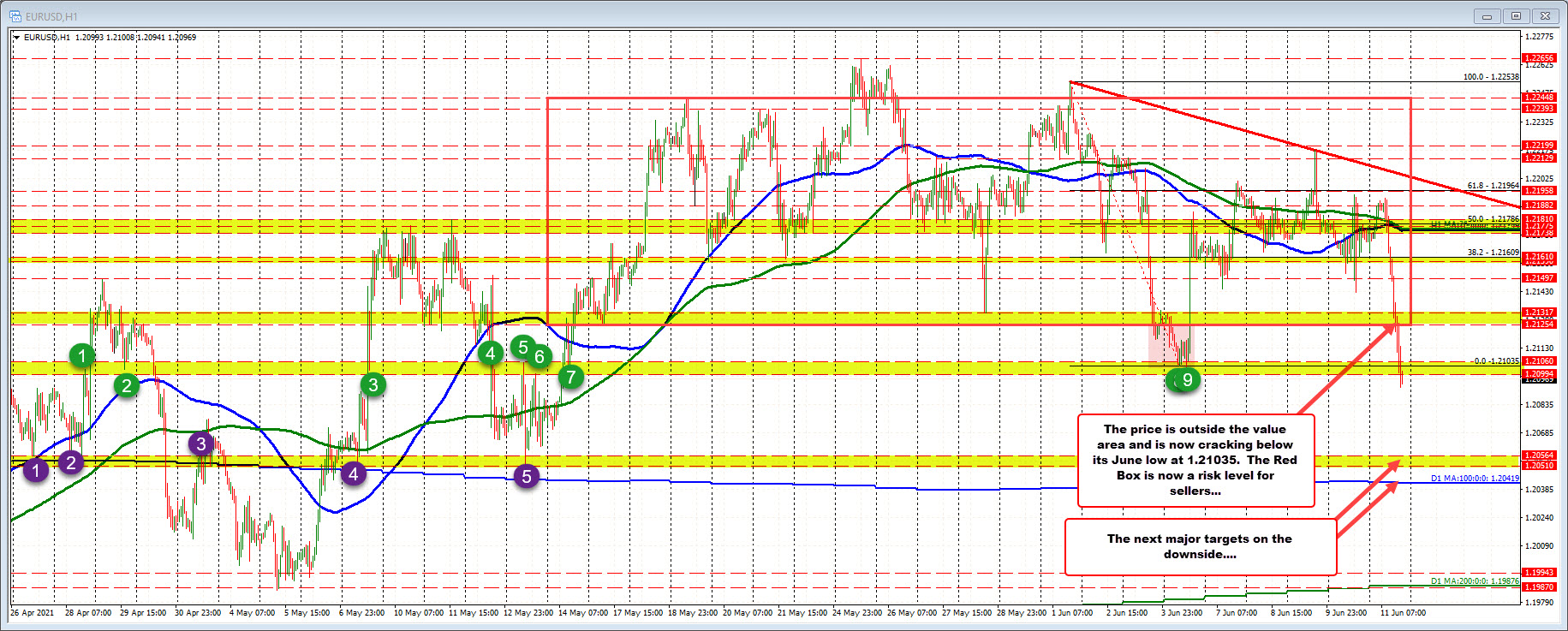Select the purple circle marker numbered 5
The height and width of the screenshot is (631, 1568).
coord(527,476)
